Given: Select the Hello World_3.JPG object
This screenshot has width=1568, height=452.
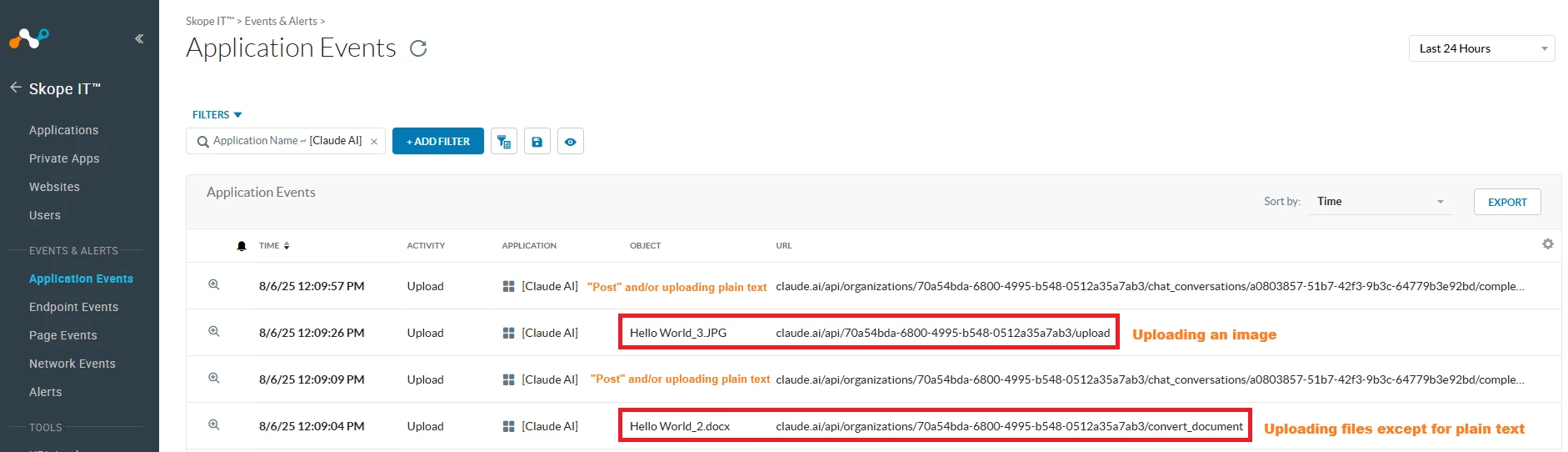Looking at the screenshot, I should point(678,333).
